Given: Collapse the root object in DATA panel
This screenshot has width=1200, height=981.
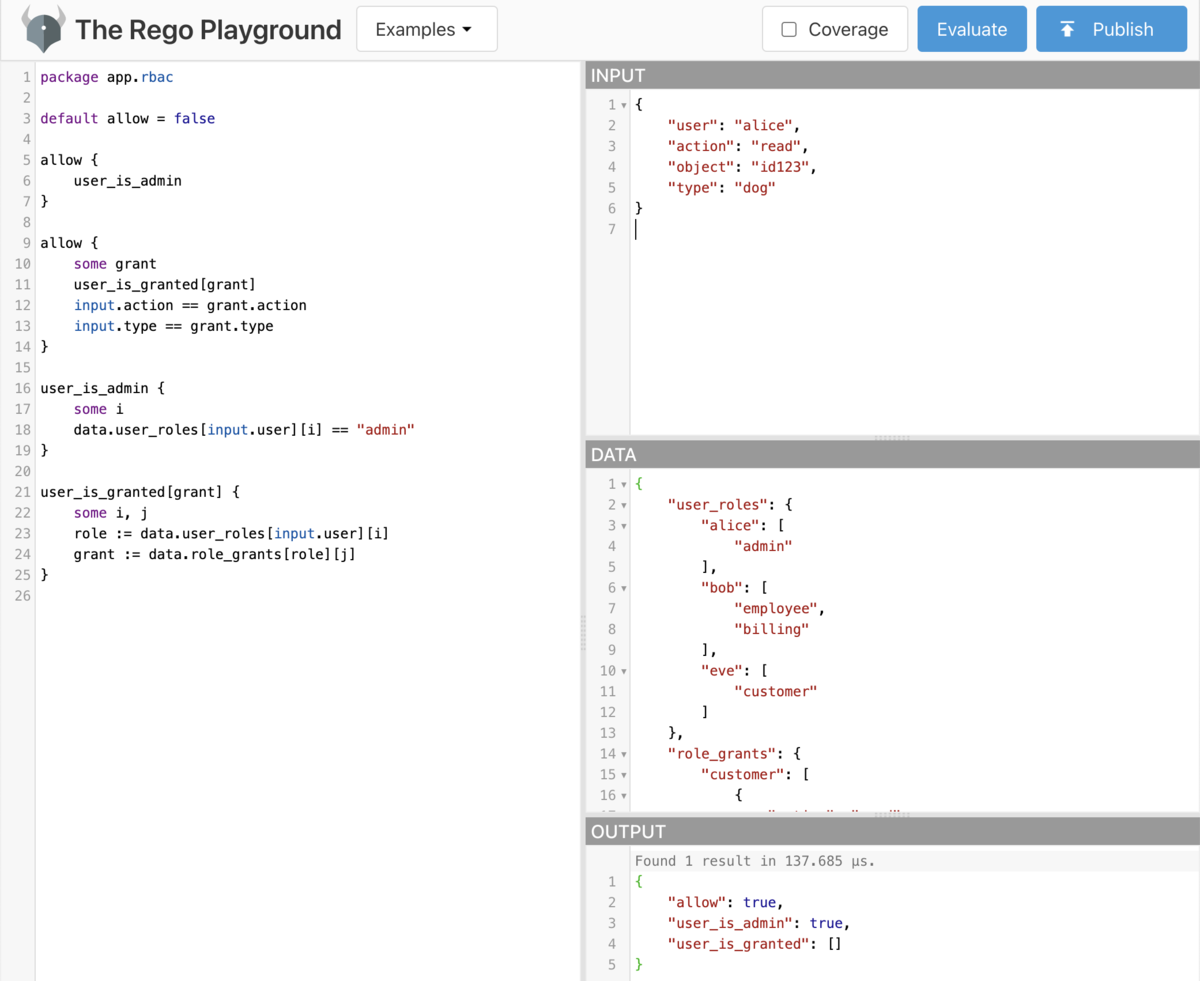Looking at the screenshot, I should click(624, 484).
